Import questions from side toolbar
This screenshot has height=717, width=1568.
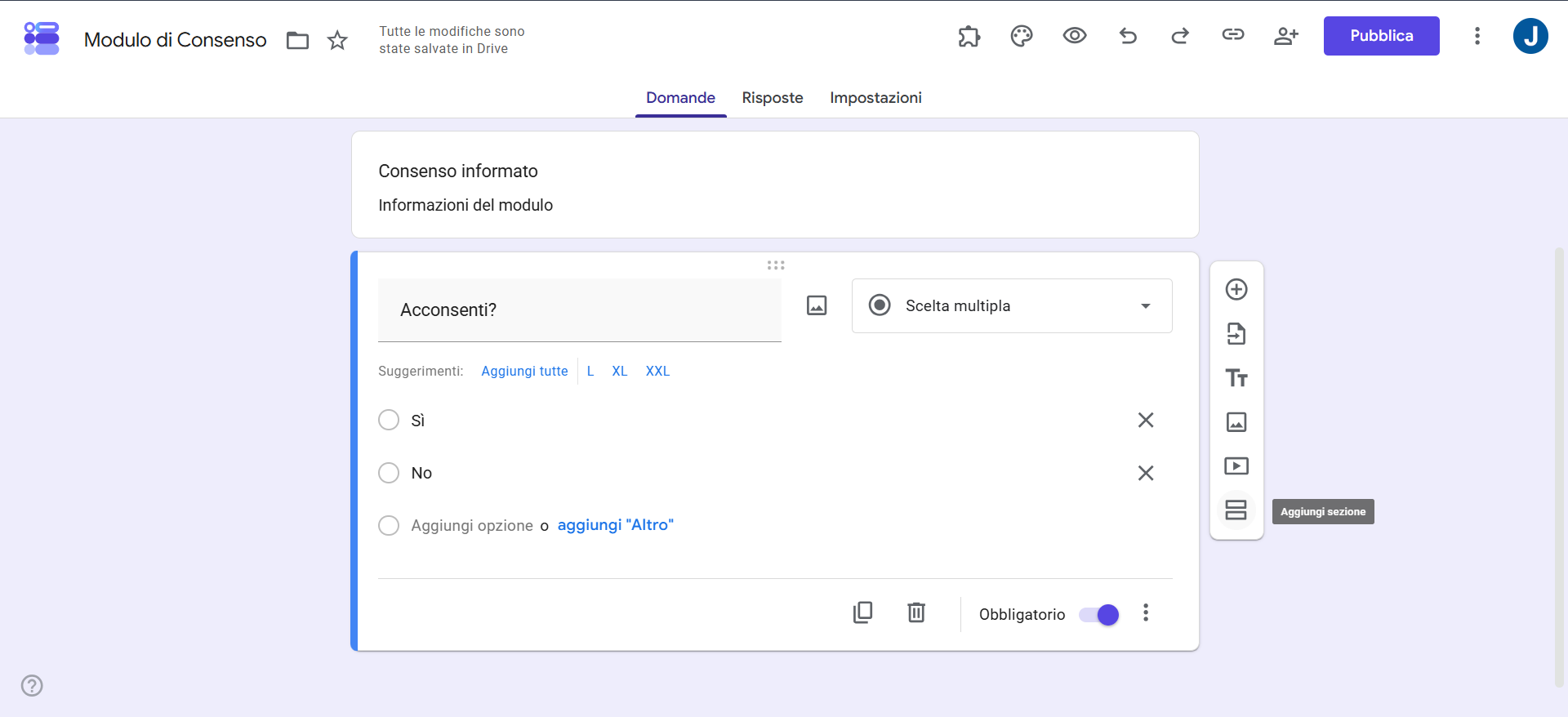point(1236,333)
